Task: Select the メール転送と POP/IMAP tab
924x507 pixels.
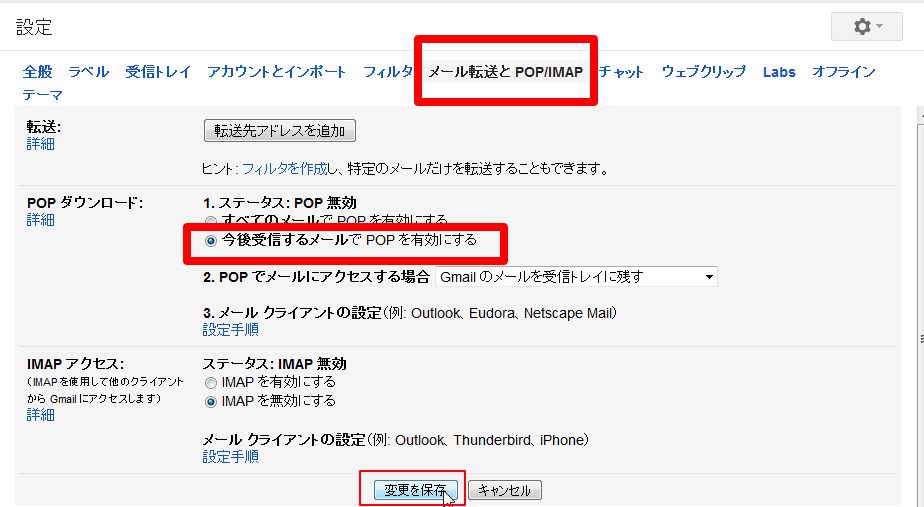Action: (505, 72)
